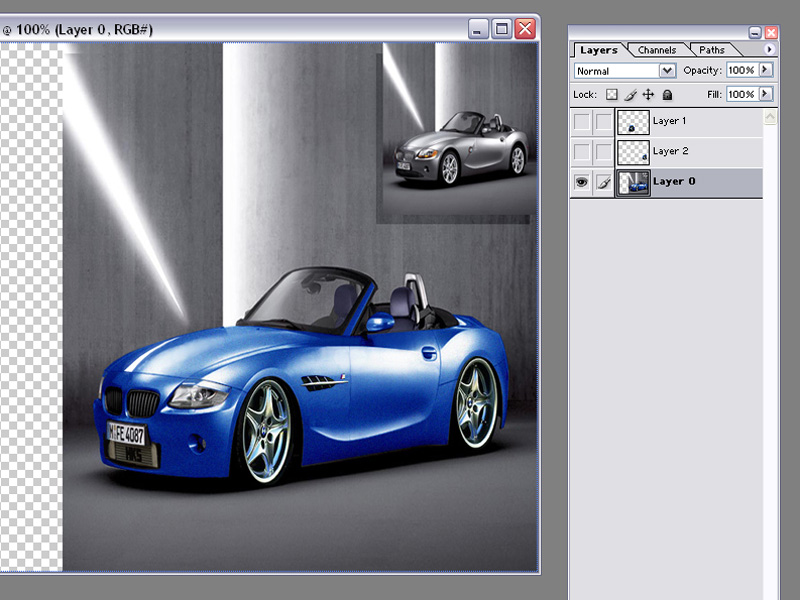Open the Fill slider arrow
The height and width of the screenshot is (600, 800).
click(x=765, y=94)
